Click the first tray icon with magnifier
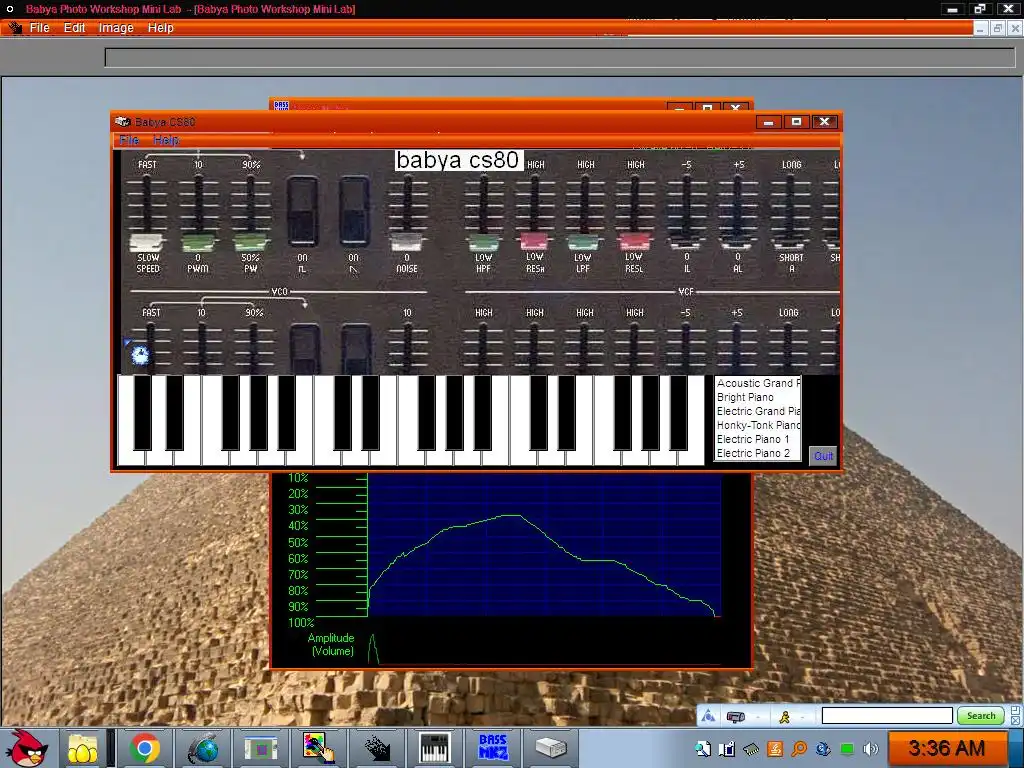Screen dimensions: 1024x768 click(703, 749)
